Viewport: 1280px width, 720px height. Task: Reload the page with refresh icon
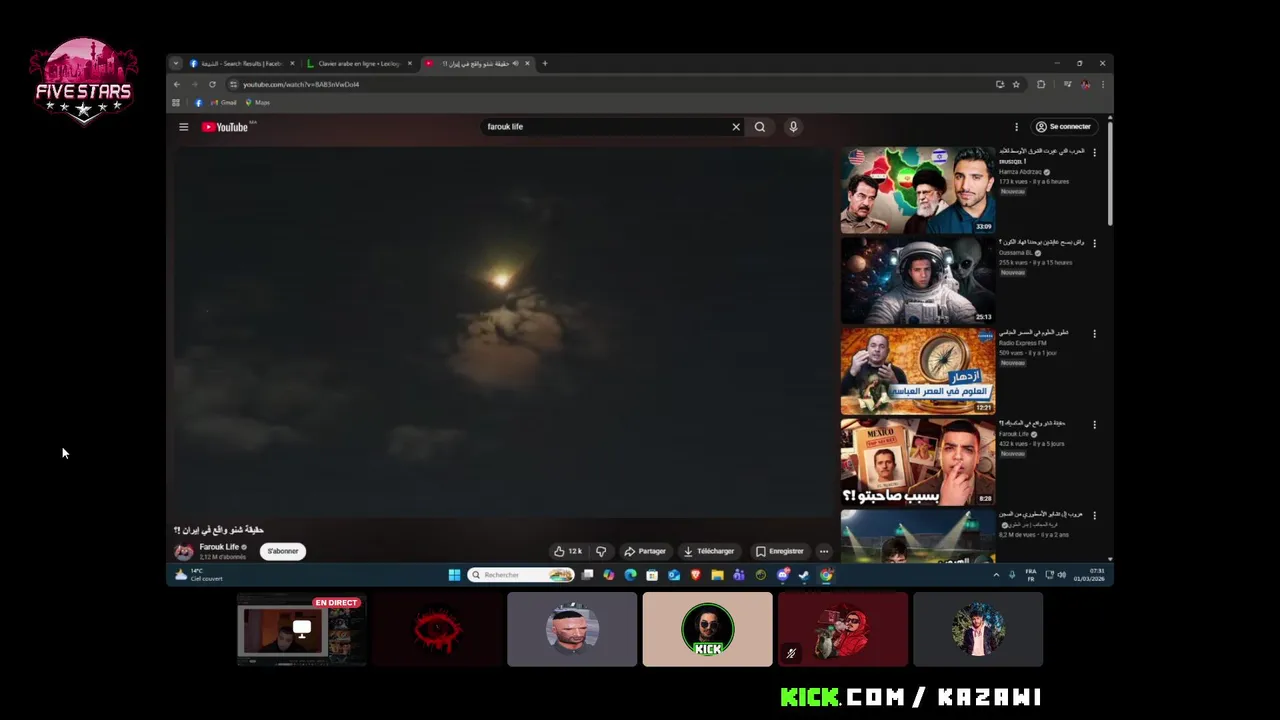212,84
